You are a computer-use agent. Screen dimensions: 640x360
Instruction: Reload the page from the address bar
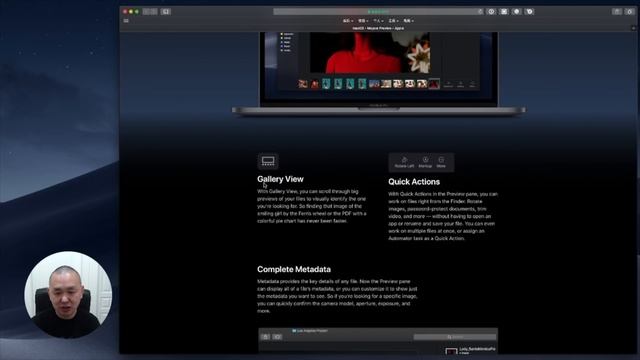click(480, 12)
